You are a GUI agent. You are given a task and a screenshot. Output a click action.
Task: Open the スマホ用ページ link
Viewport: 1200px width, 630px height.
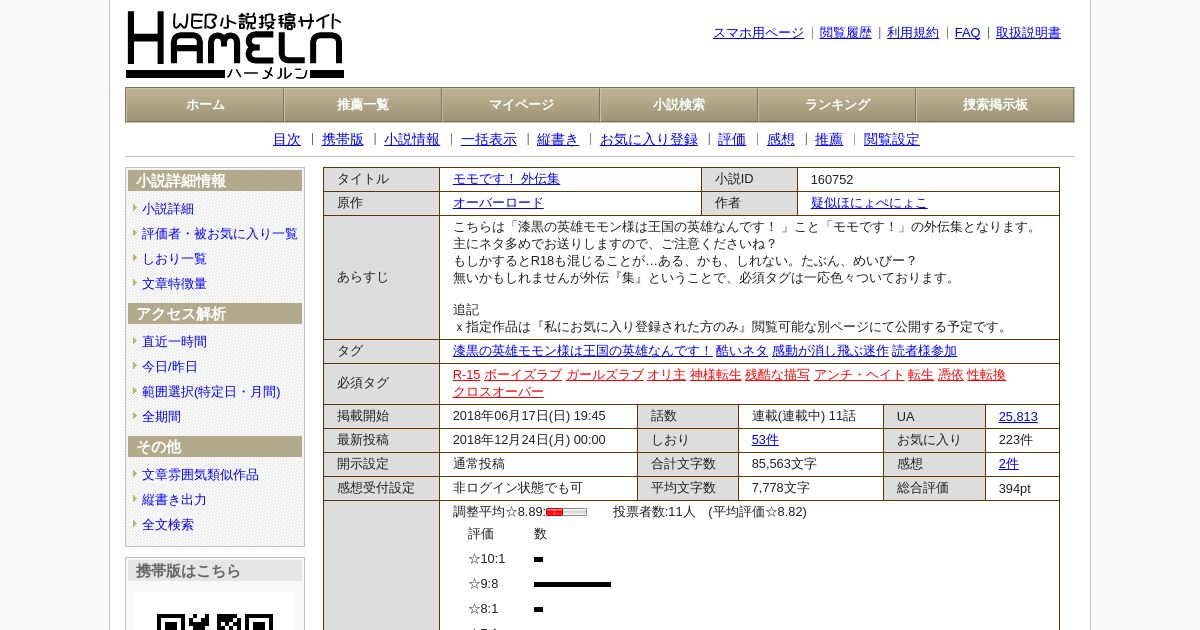coord(758,33)
